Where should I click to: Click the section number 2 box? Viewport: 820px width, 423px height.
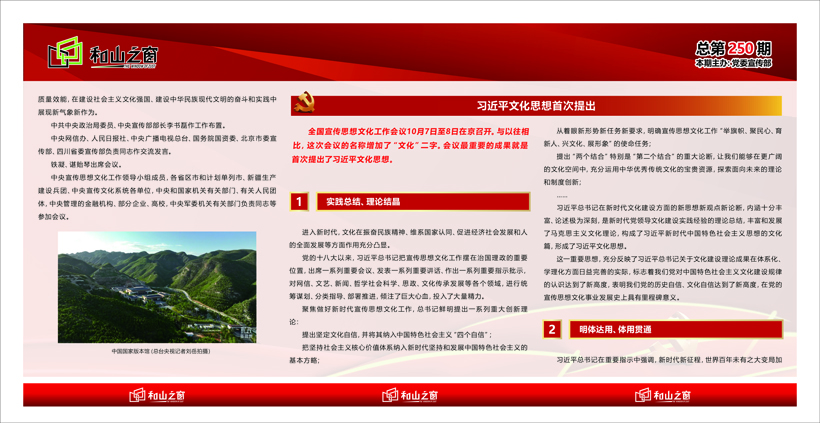(x=552, y=329)
